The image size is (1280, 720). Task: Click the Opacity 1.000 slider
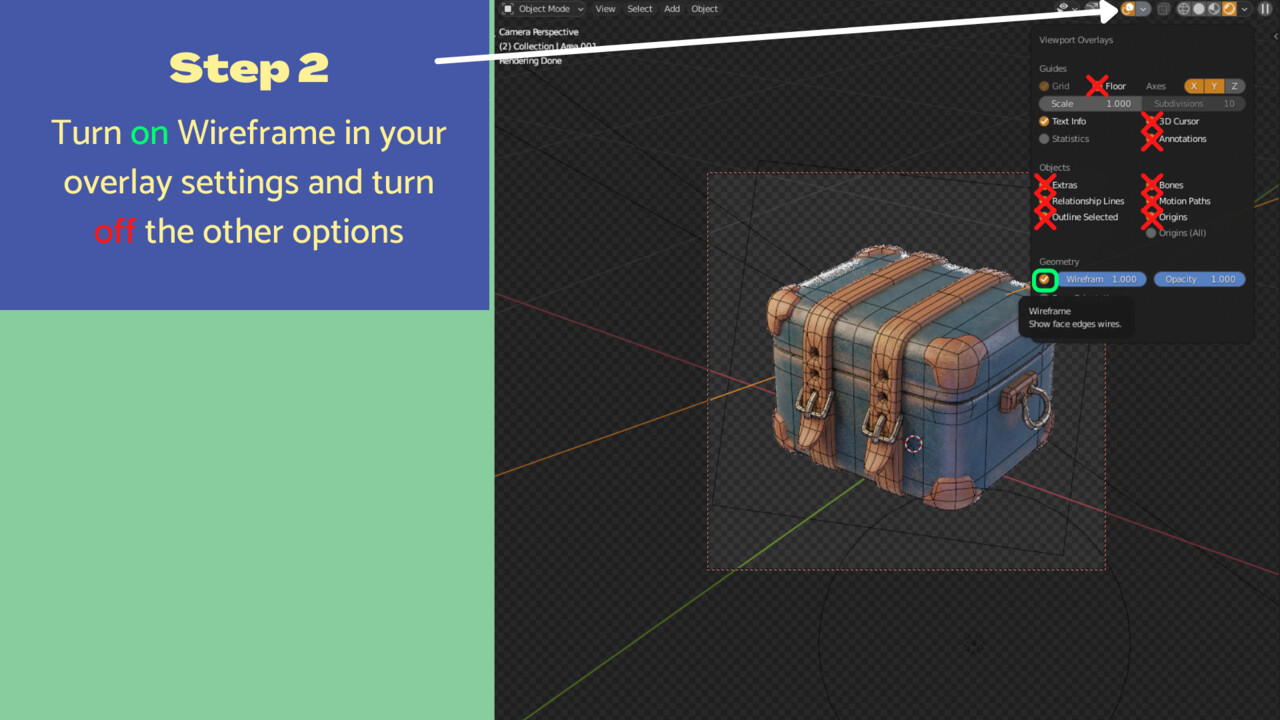[x=1200, y=280]
